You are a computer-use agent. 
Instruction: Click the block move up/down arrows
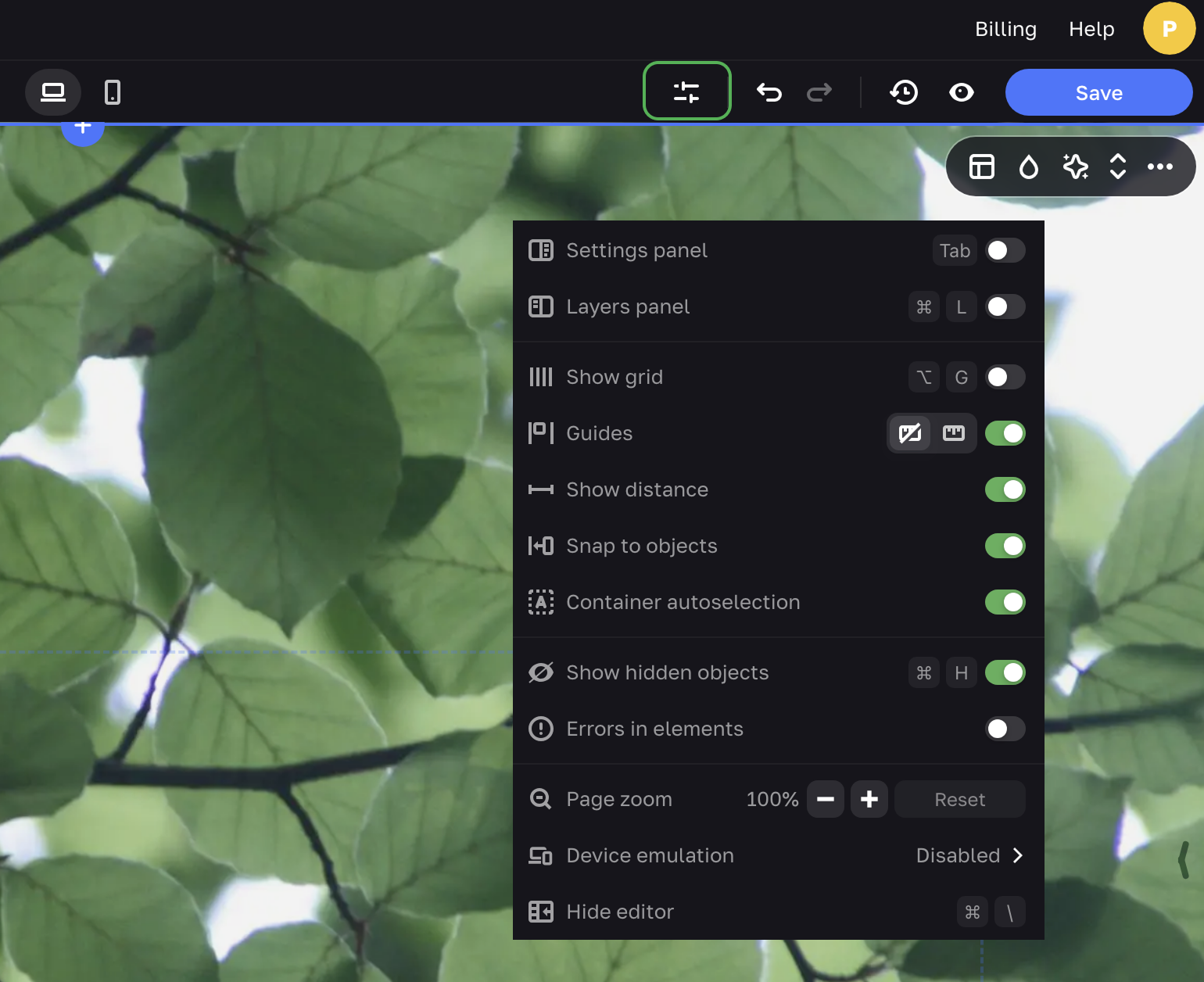(1117, 167)
